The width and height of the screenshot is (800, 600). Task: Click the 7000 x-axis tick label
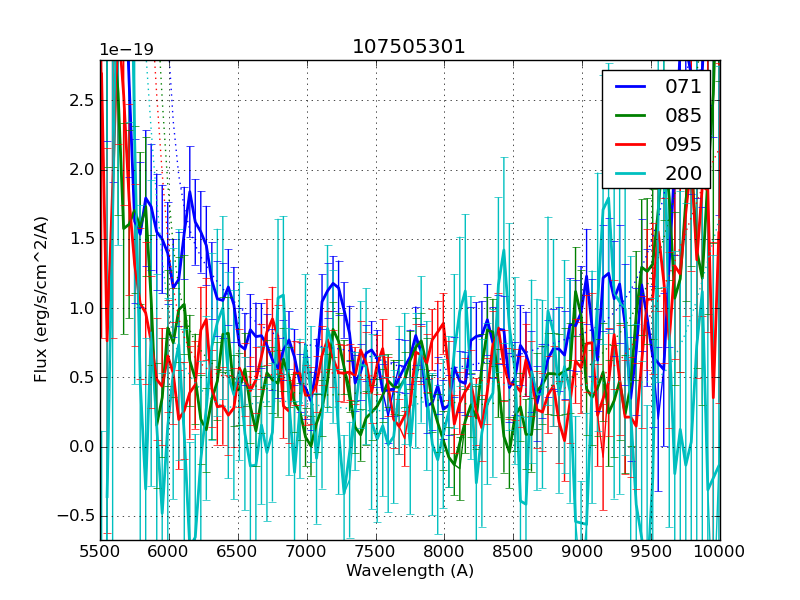click(307, 551)
